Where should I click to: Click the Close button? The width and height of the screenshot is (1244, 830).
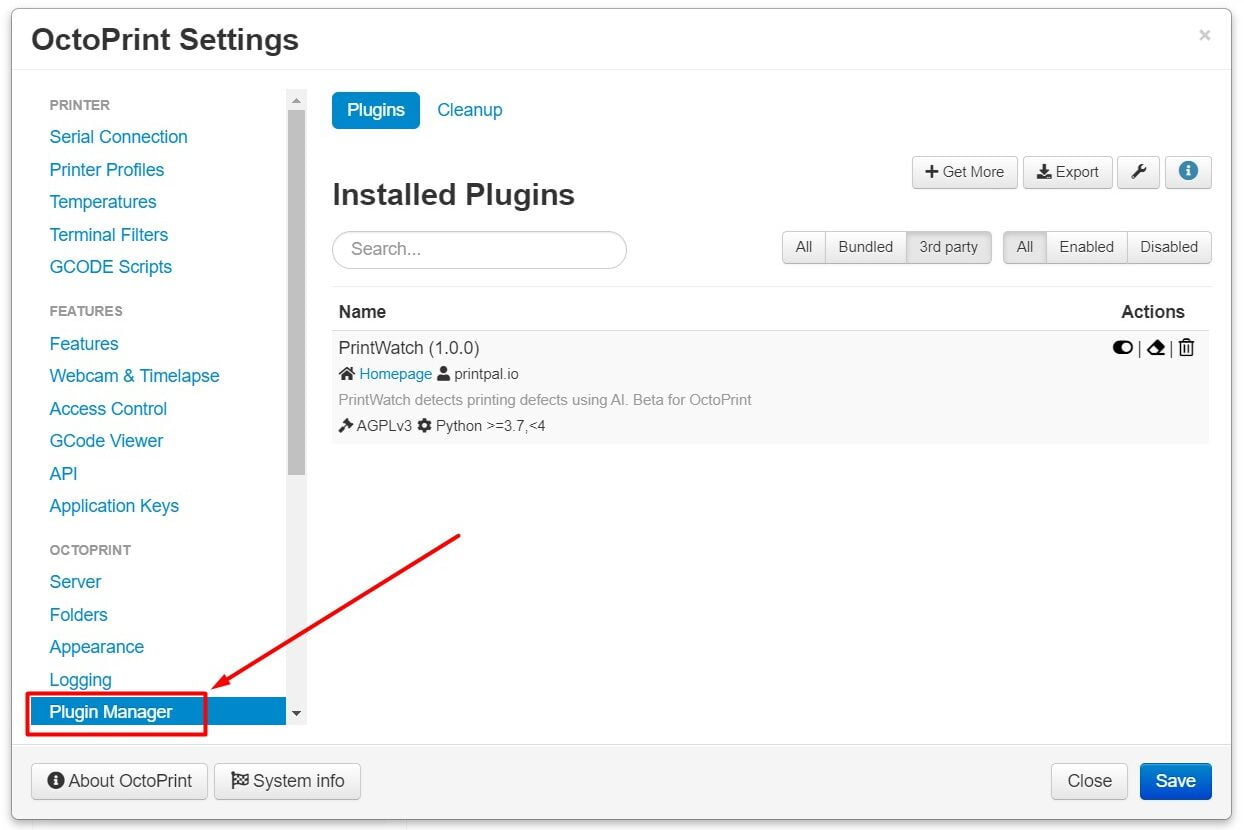pos(1089,781)
